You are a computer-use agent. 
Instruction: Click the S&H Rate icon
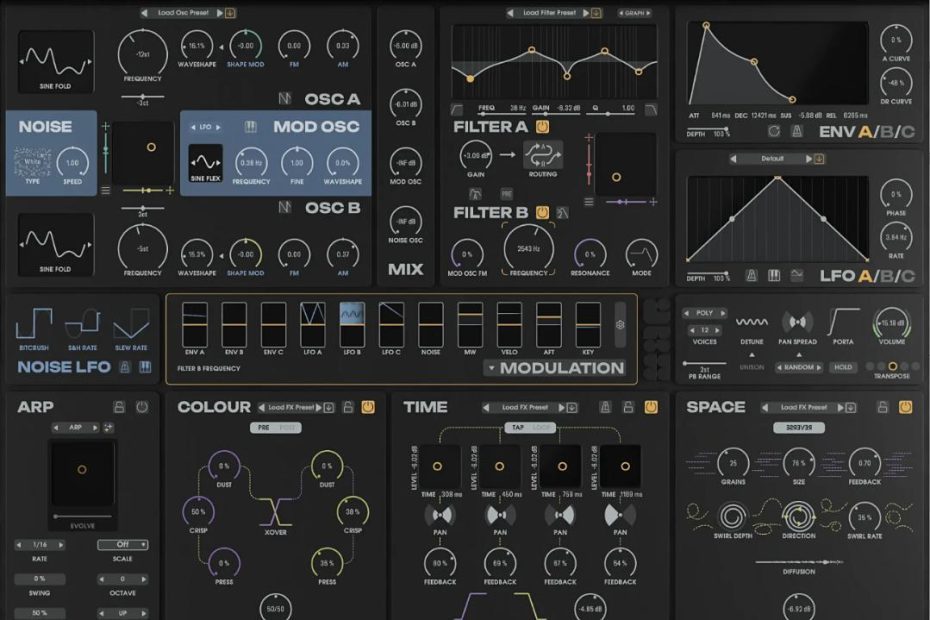pyautogui.click(x=82, y=325)
